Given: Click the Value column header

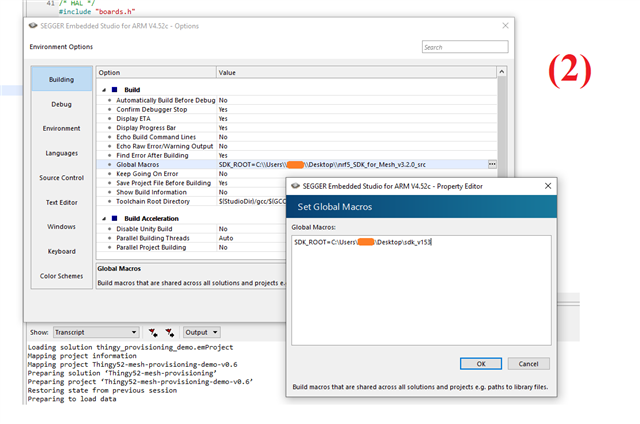Looking at the screenshot, I should (x=356, y=73).
